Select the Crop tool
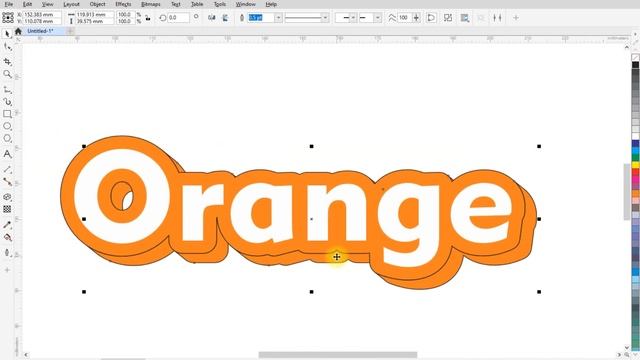 tap(7, 61)
